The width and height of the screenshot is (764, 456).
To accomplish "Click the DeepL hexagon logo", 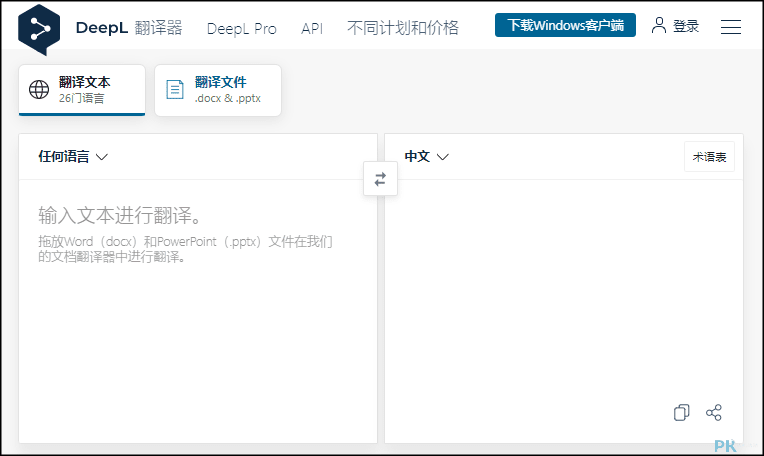I will [x=39, y=29].
